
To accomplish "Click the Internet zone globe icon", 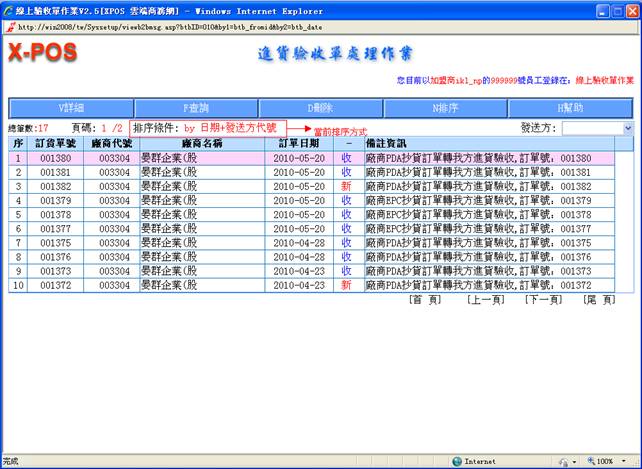I will click(457, 461).
